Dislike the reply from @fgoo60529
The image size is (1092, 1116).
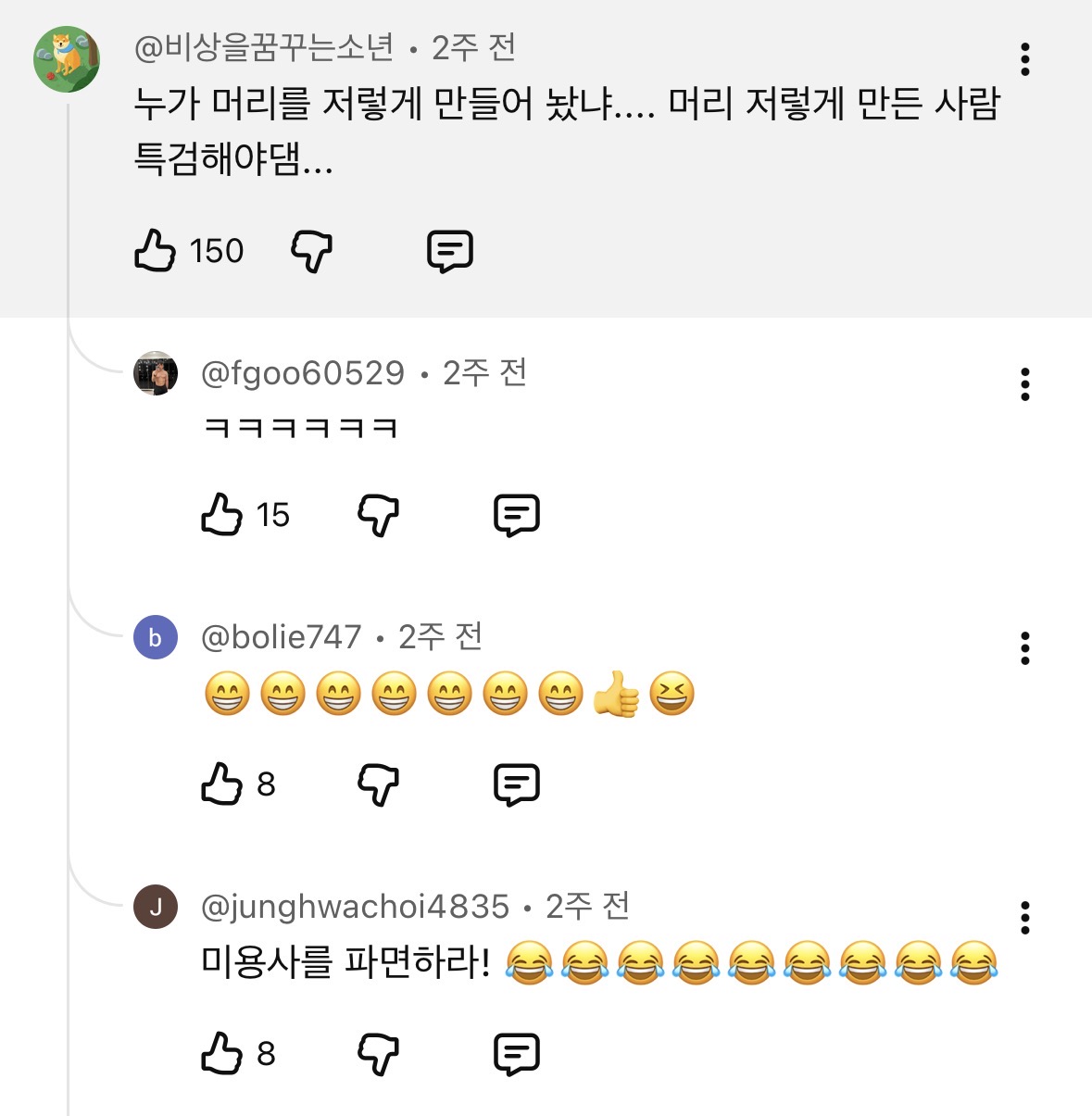[x=378, y=515]
